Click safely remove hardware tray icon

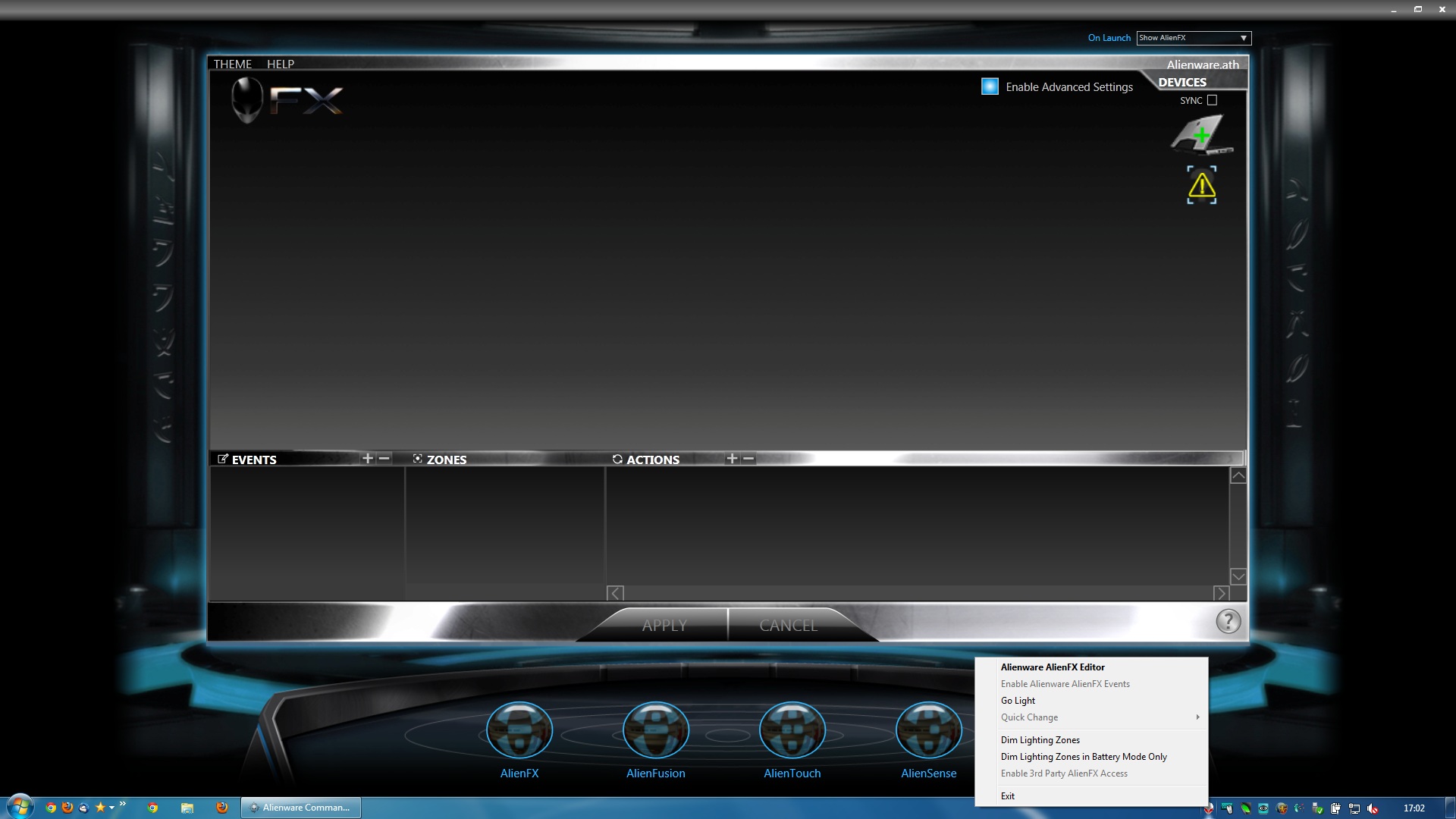coord(1317,808)
